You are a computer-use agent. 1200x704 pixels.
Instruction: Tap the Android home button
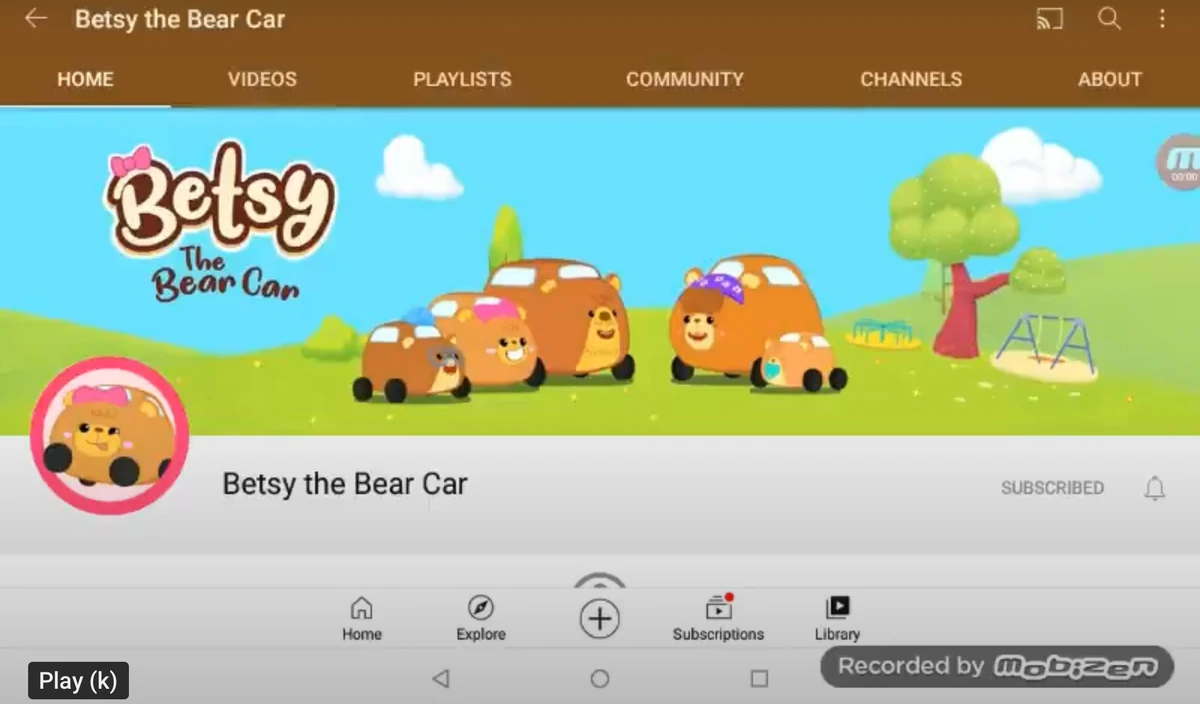tap(599, 678)
